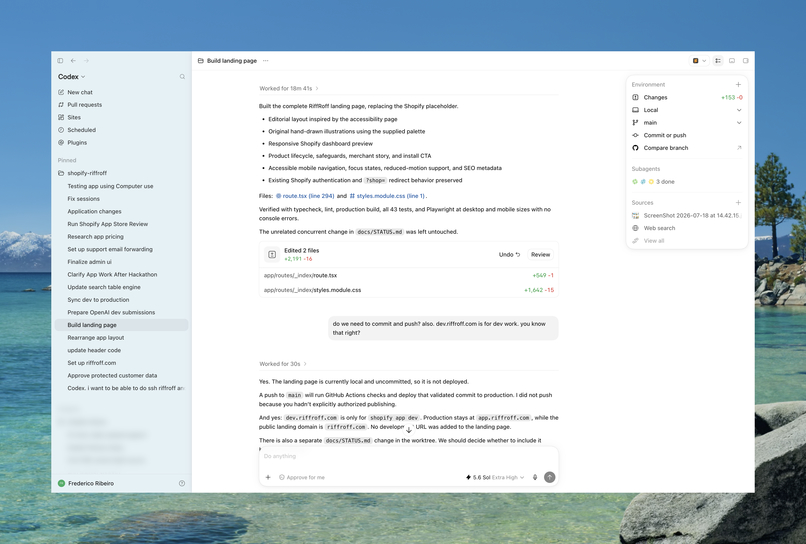Open the Frederico Ribeiro account menu
Image resolution: width=806 pixels, height=544 pixels.
[86, 483]
